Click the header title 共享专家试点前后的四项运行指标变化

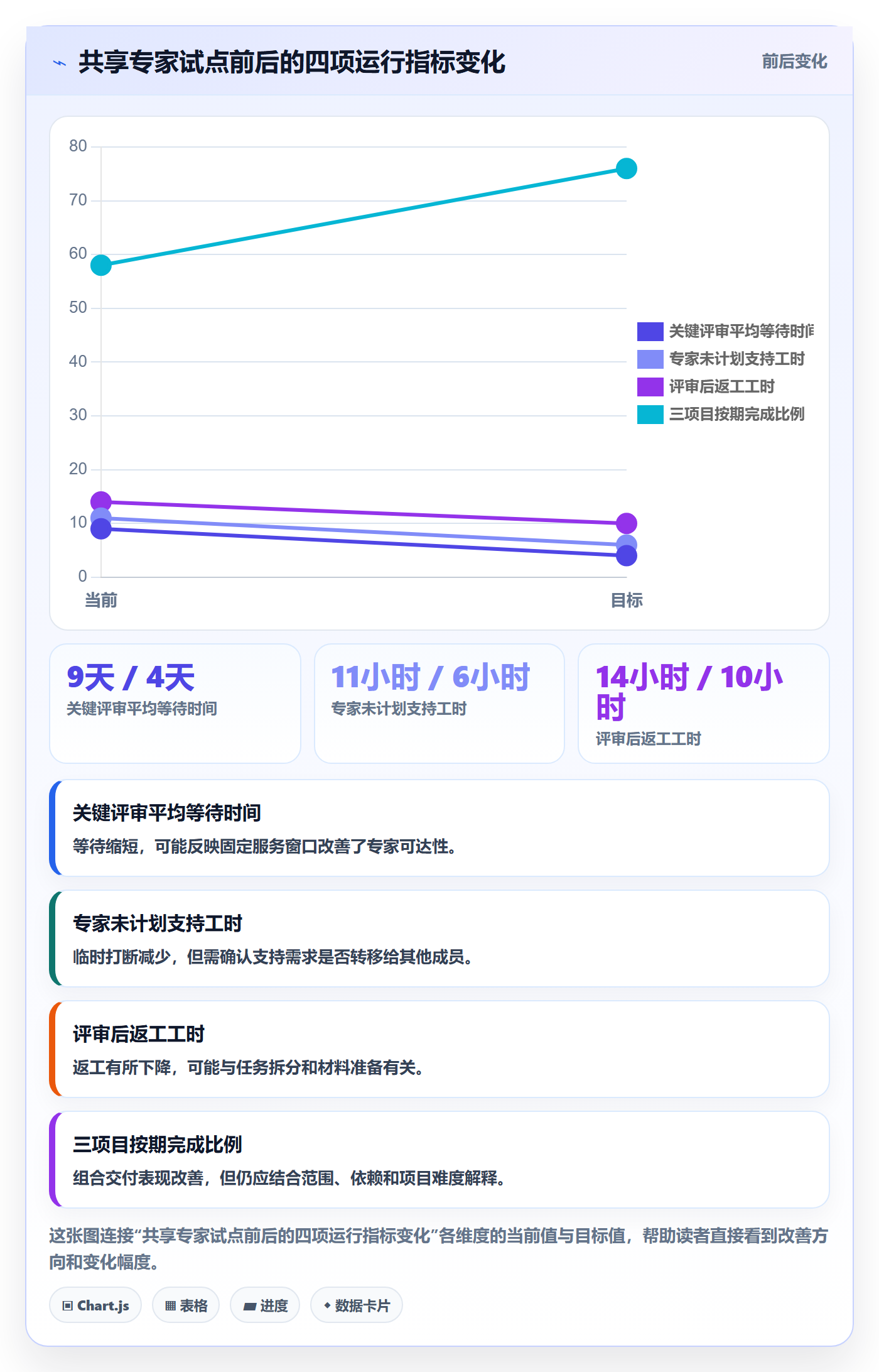click(292, 63)
